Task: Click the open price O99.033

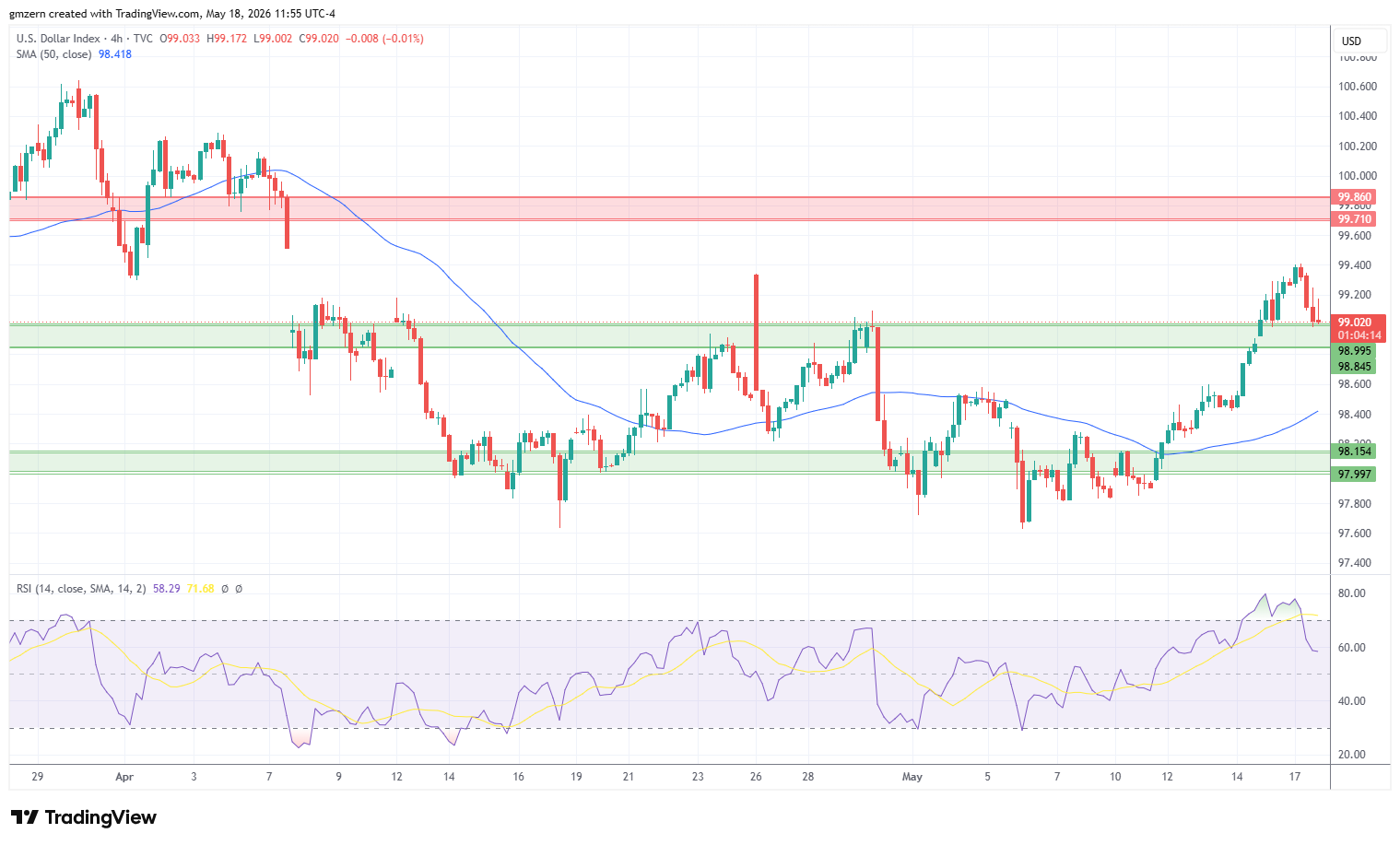Action: (180, 39)
